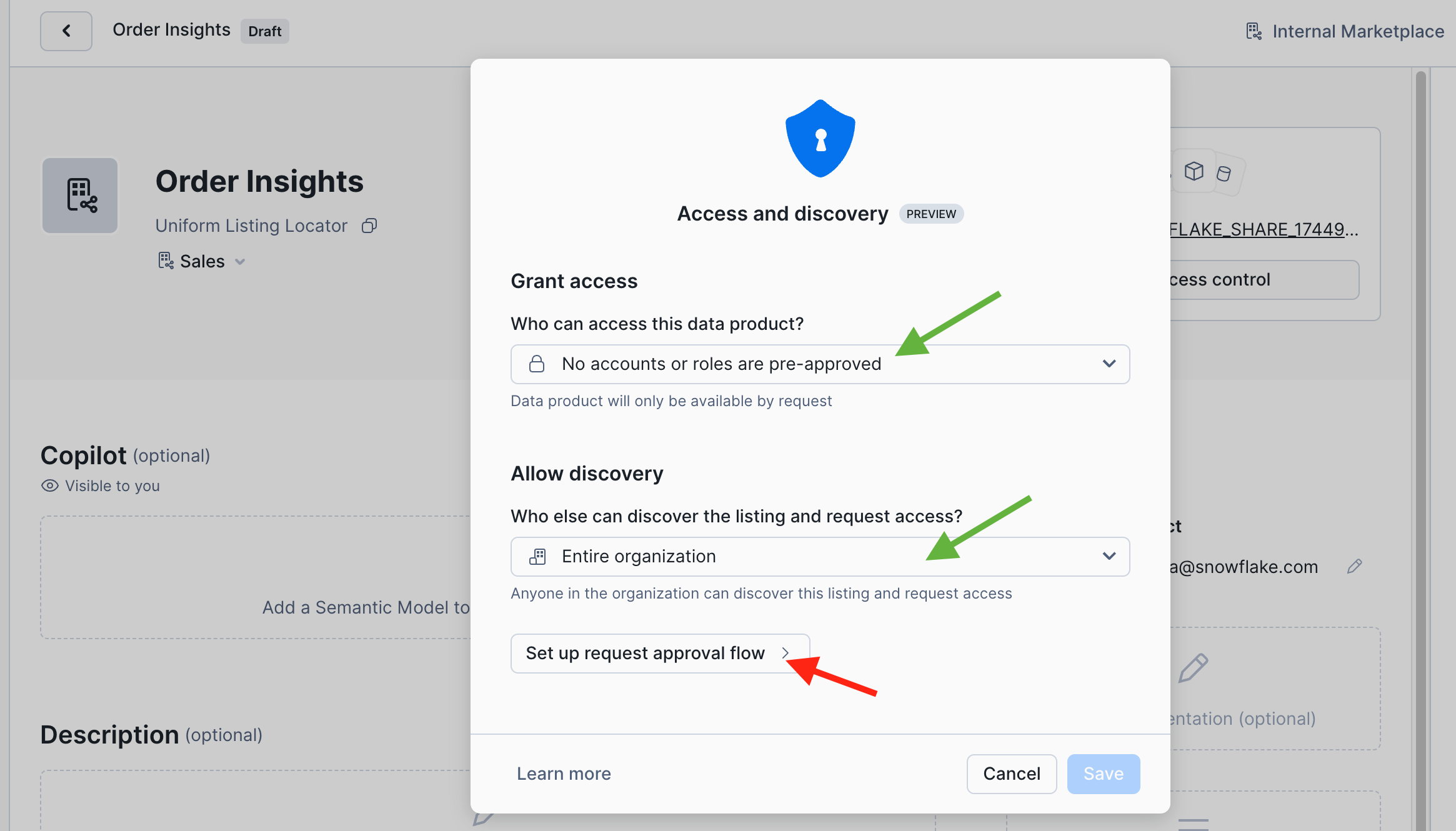The image size is (1456, 831).
Task: Click the database cylinder icon
Action: coord(1224,174)
